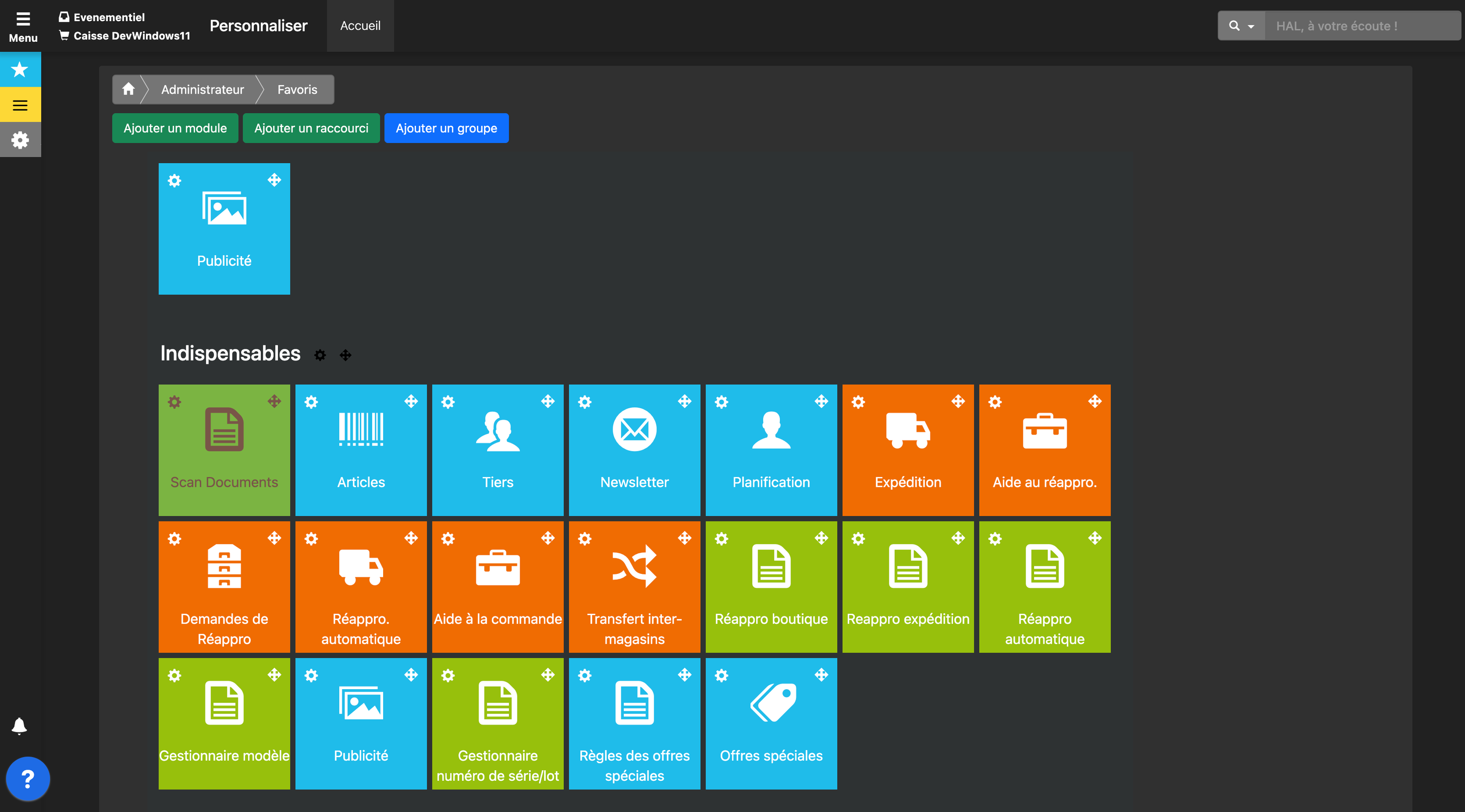Open settings gear on Demandes de Réappro tile
The width and height of the screenshot is (1465, 812).
click(x=175, y=539)
